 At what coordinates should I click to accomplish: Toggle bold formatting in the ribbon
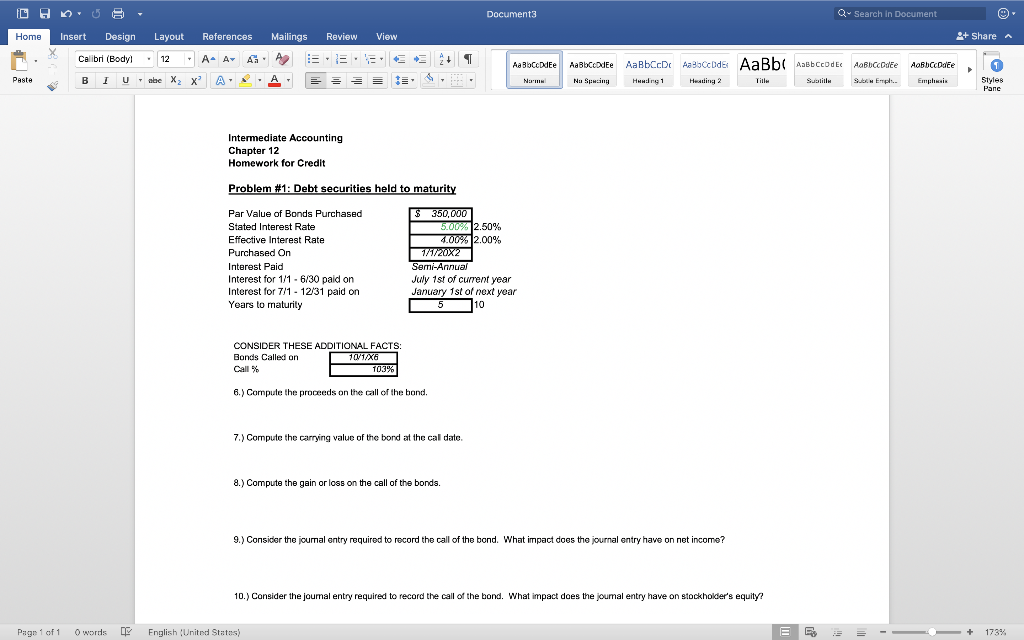pyautogui.click(x=84, y=80)
